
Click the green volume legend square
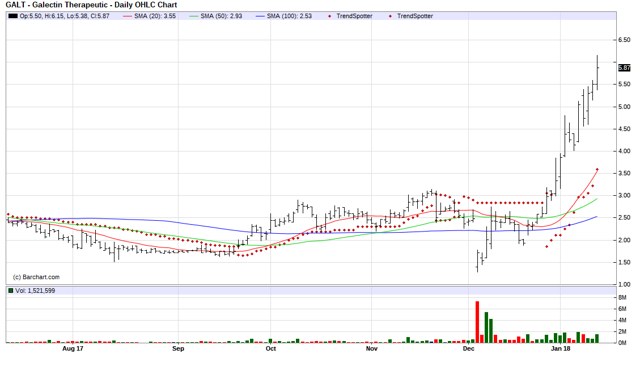[11, 291]
